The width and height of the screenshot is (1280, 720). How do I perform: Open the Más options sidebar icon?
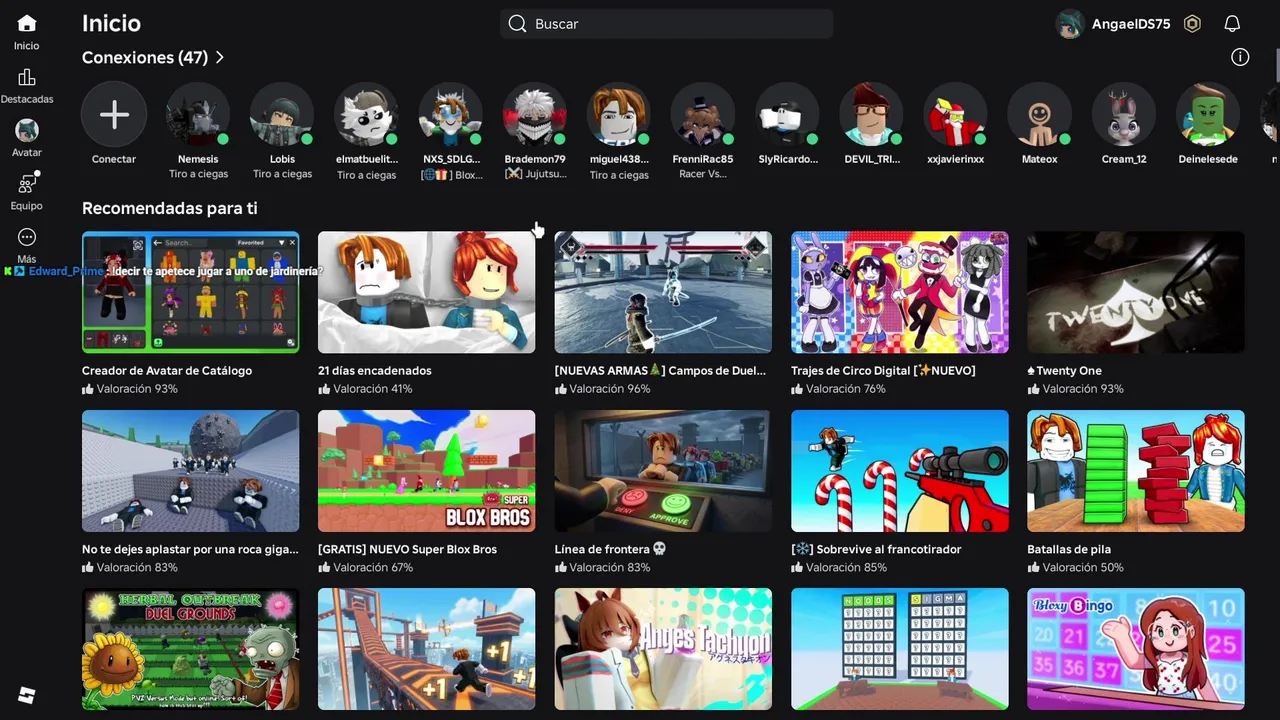pos(27,237)
